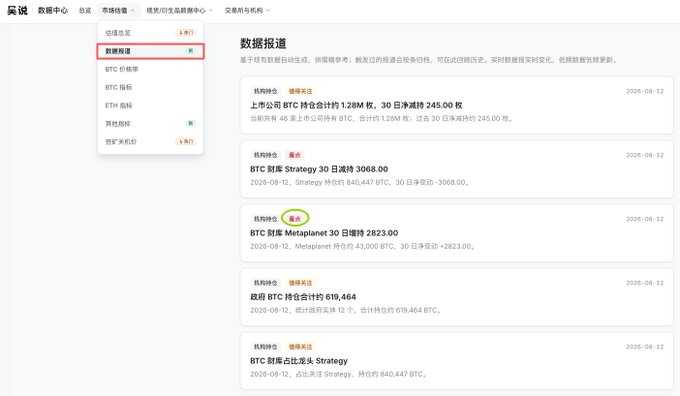Viewport: 680px width, 396px height.
Task: Open card BTC 财库 Metaplanet 30 日增持 2823.00
Action: click(x=457, y=233)
